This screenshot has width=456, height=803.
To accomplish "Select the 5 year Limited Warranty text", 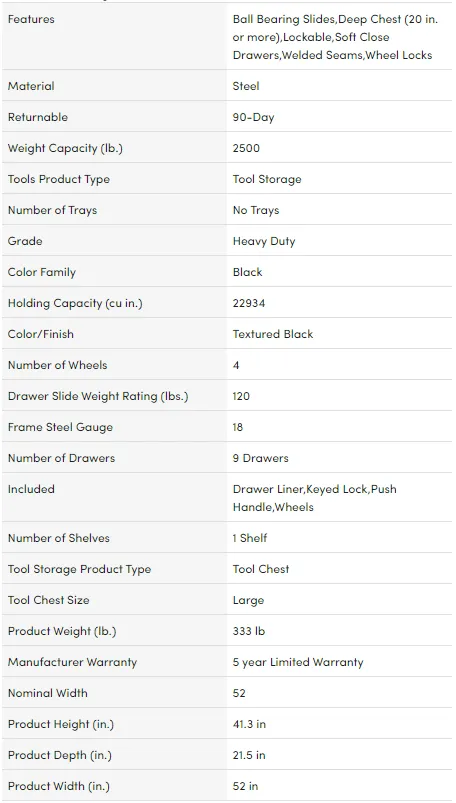I will point(298,662).
